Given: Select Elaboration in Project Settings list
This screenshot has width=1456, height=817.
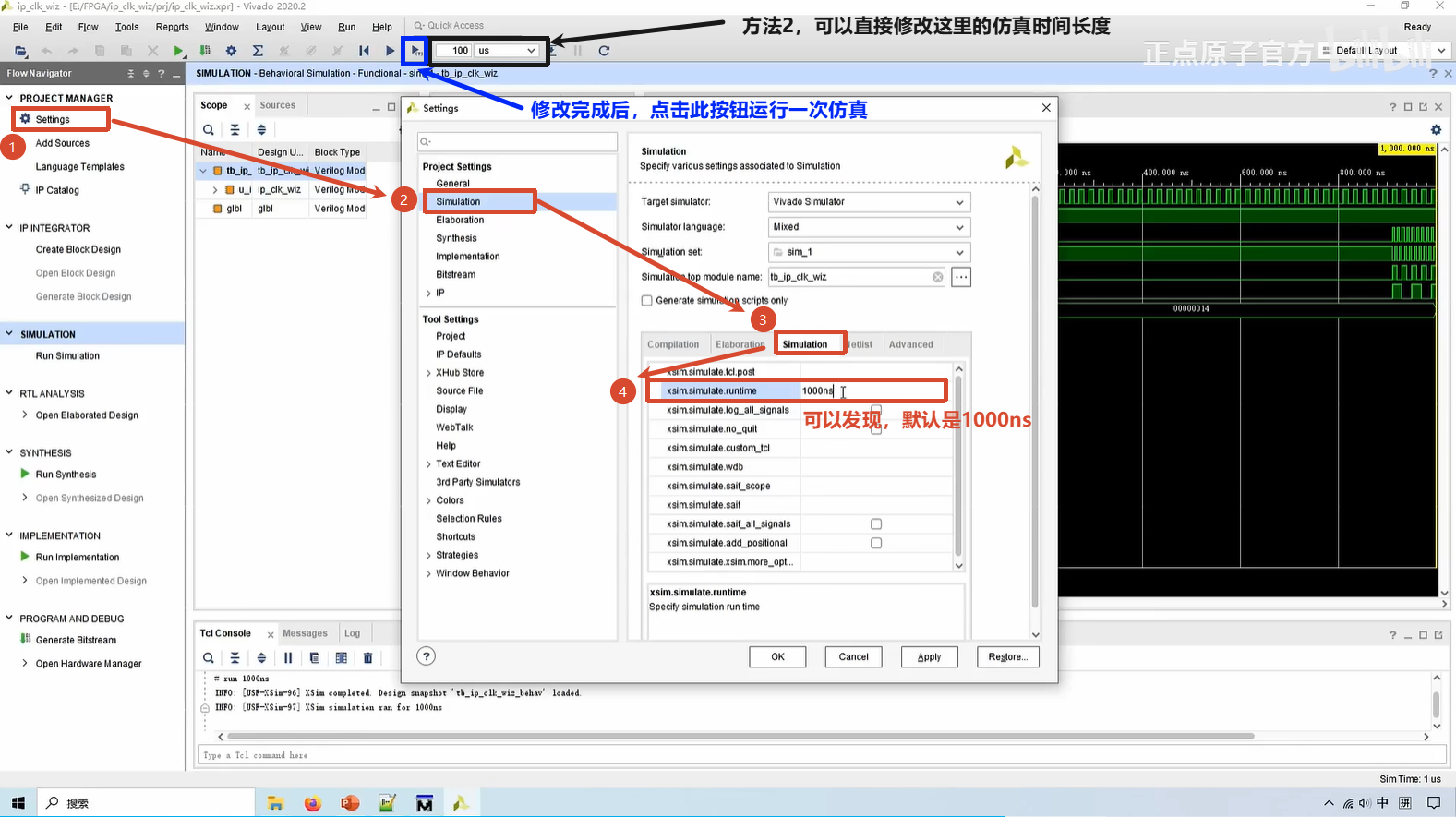Looking at the screenshot, I should click(460, 220).
